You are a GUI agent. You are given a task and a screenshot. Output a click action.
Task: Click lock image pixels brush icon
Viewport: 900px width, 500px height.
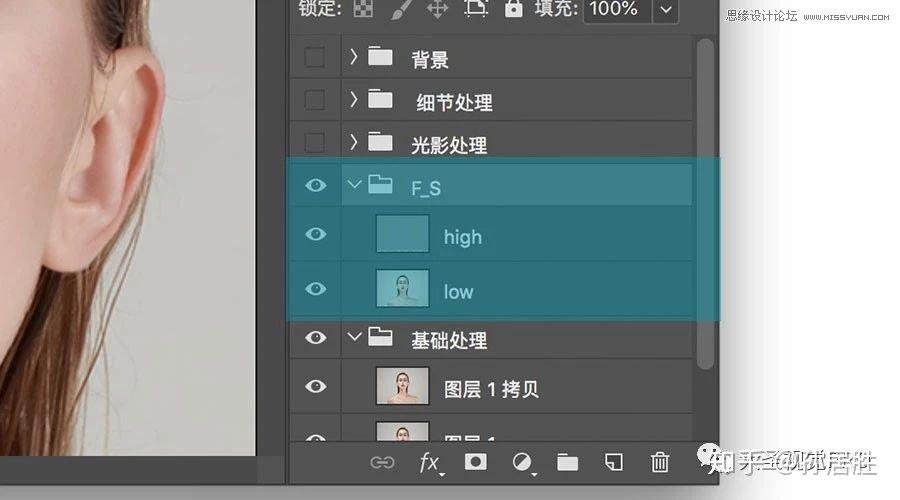(x=402, y=9)
